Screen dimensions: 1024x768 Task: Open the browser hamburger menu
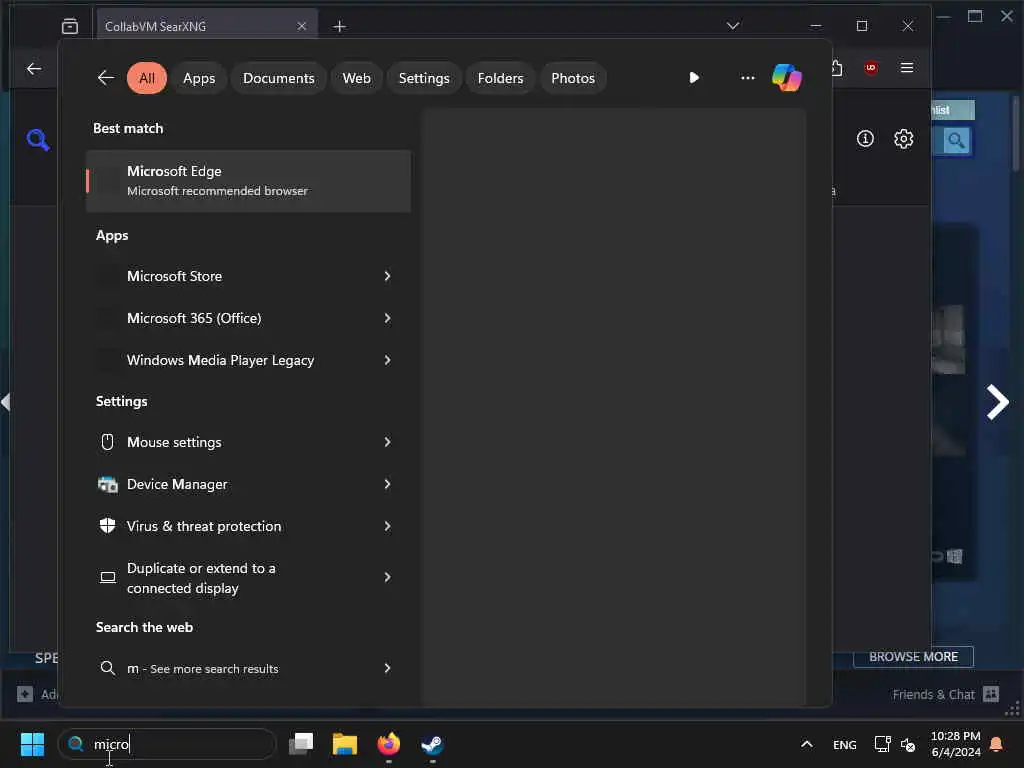pos(906,68)
